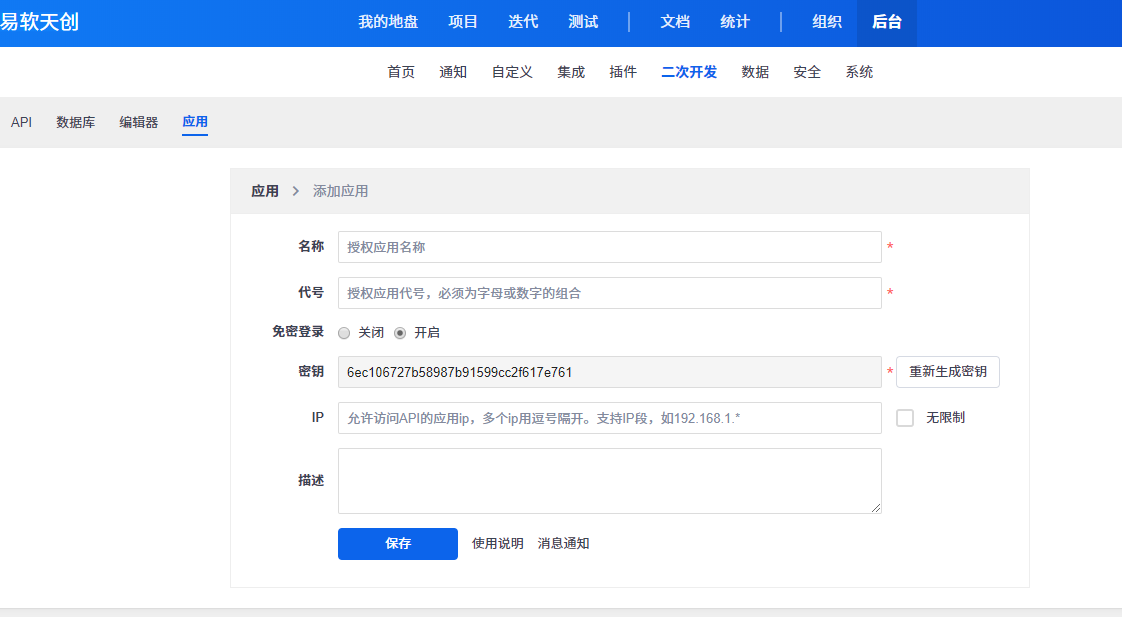Open the 使用说明 link
Image resolution: width=1122 pixels, height=617 pixels.
497,544
